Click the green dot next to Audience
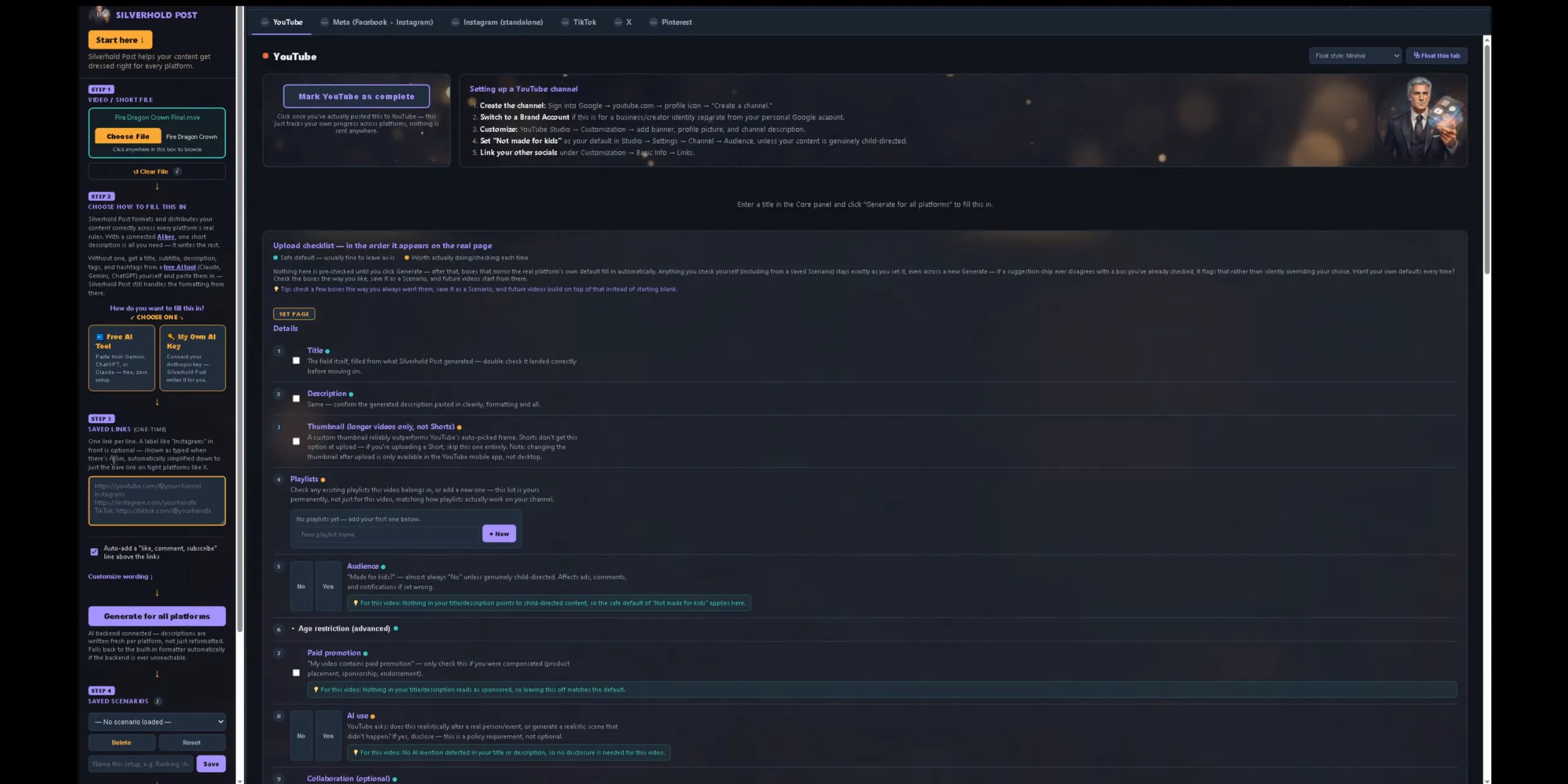 coord(383,567)
